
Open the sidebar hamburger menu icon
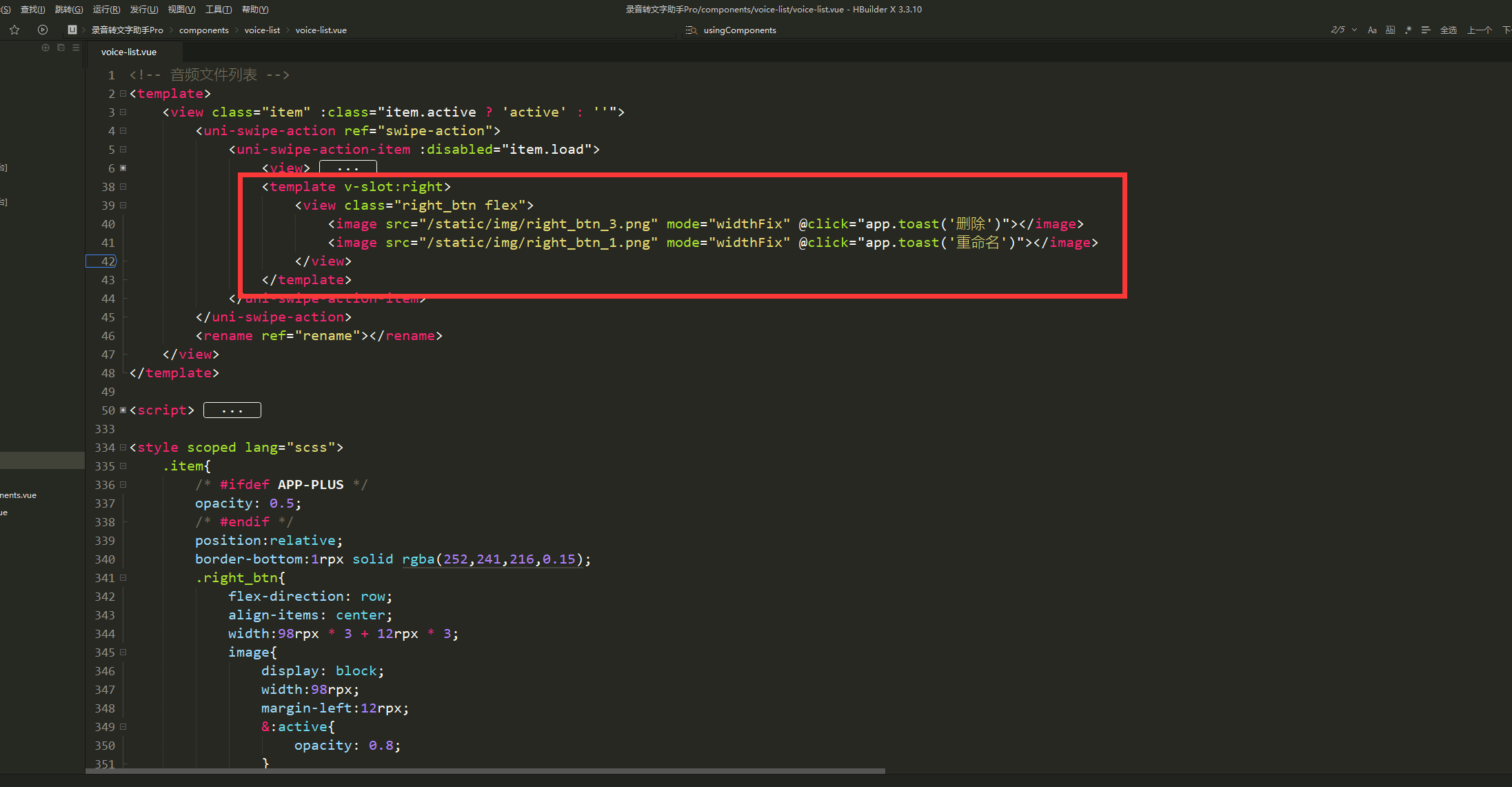[x=76, y=48]
